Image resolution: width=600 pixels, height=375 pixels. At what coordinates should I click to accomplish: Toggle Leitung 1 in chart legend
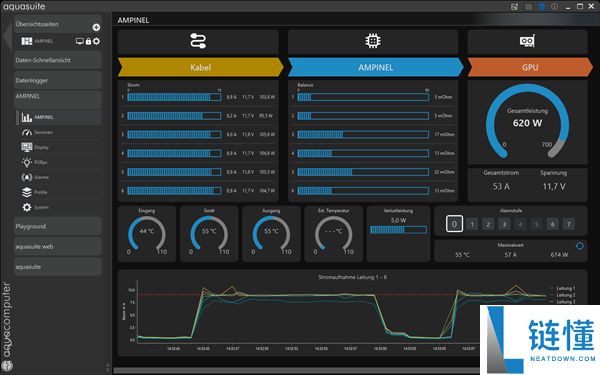pyautogui.click(x=562, y=288)
